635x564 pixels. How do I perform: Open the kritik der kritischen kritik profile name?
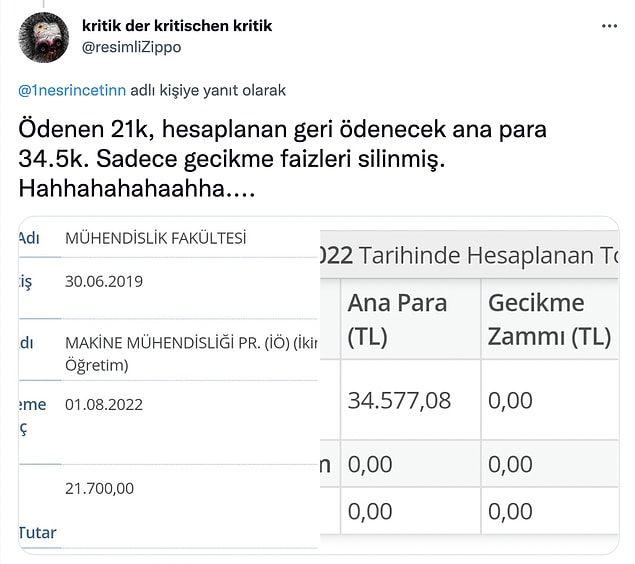[177, 26]
